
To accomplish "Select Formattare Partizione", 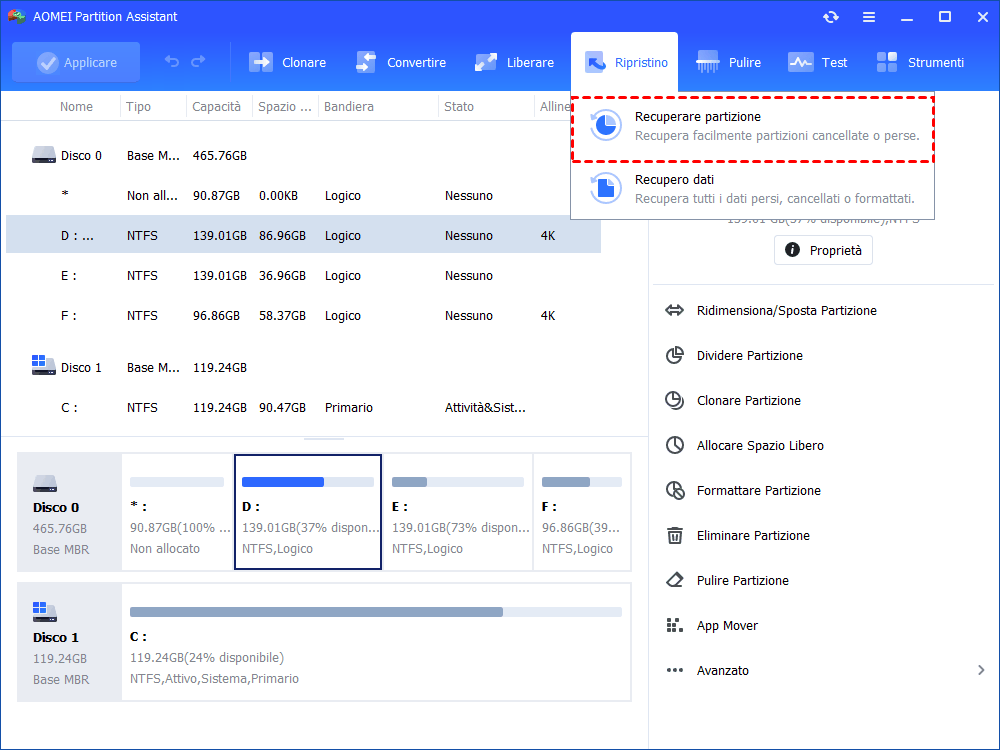I will click(x=758, y=490).
